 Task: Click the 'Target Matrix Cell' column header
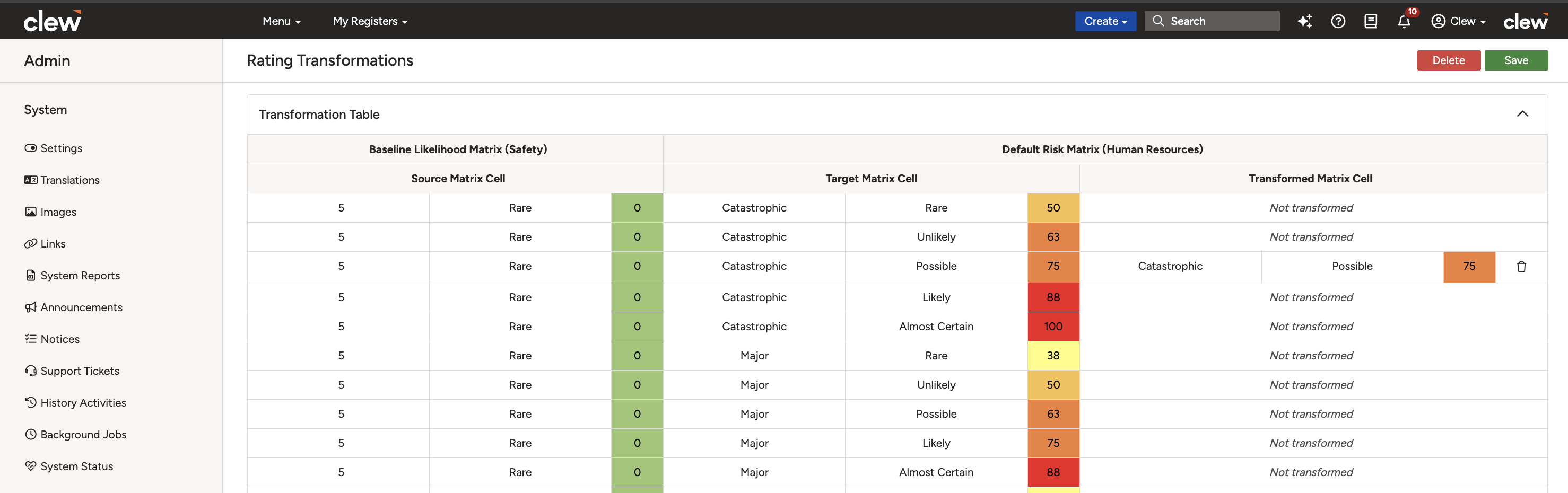(x=871, y=178)
